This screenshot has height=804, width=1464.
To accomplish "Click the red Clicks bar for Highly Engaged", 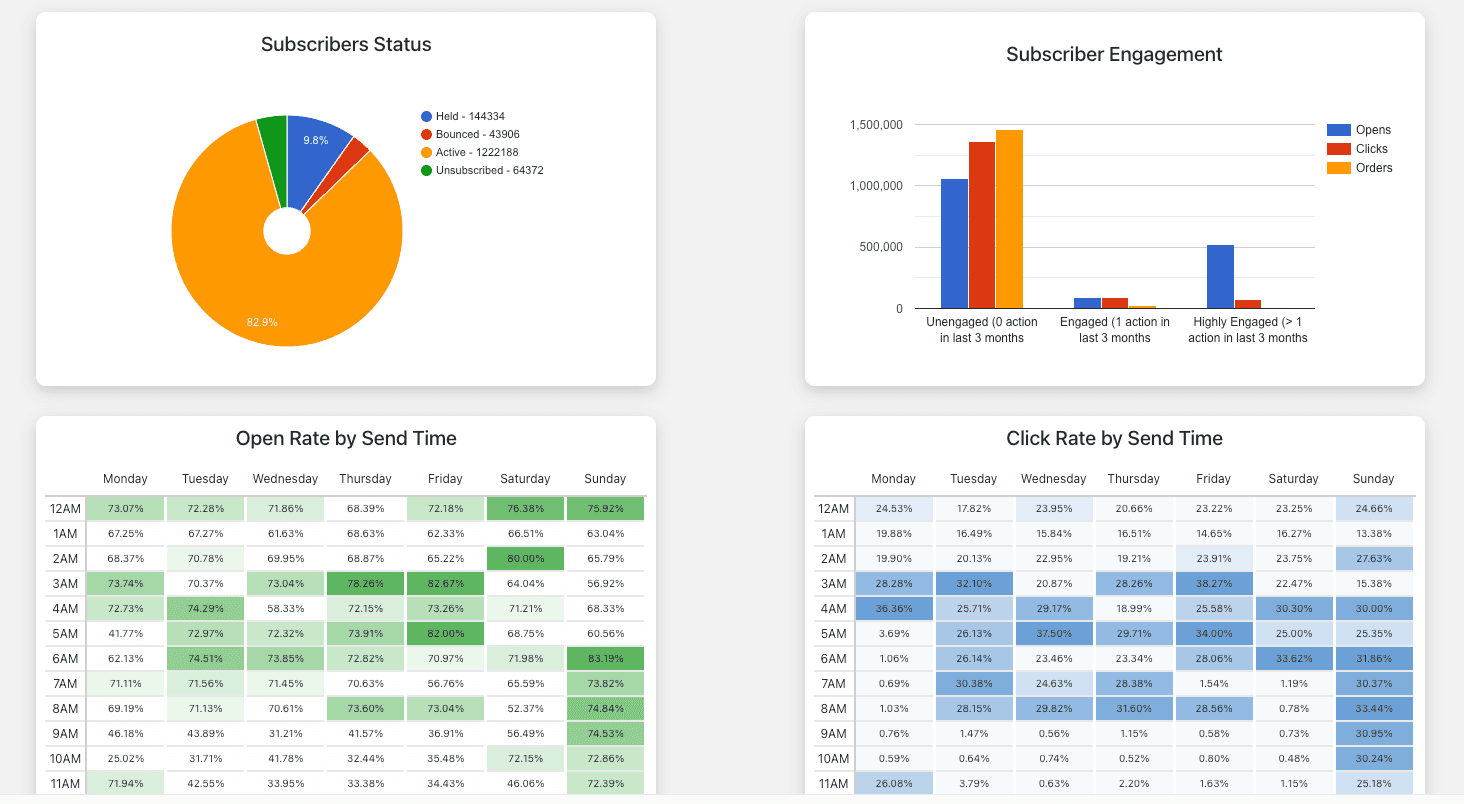I will click(x=1248, y=304).
